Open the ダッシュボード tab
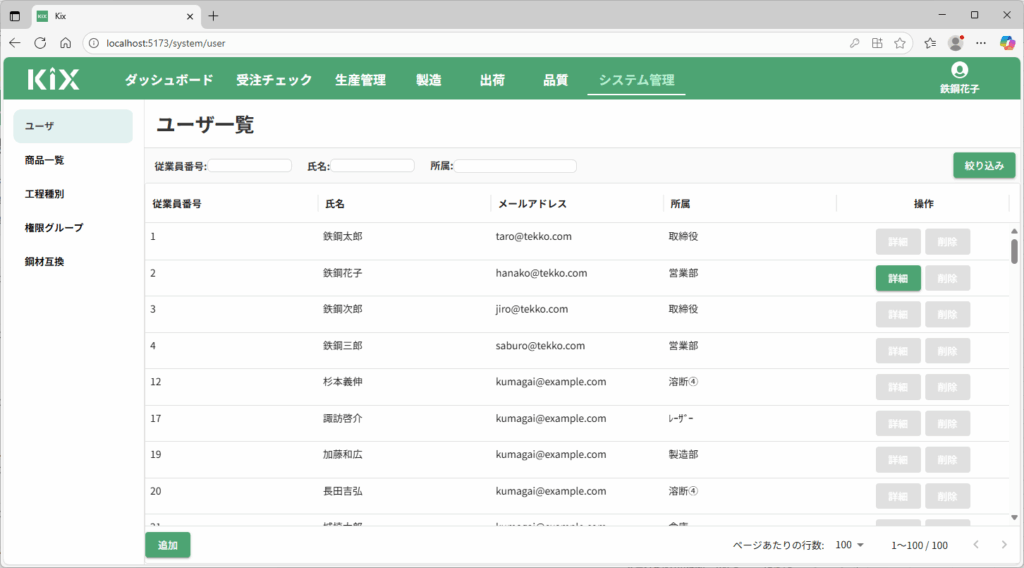This screenshot has height=568, width=1024. [168, 80]
